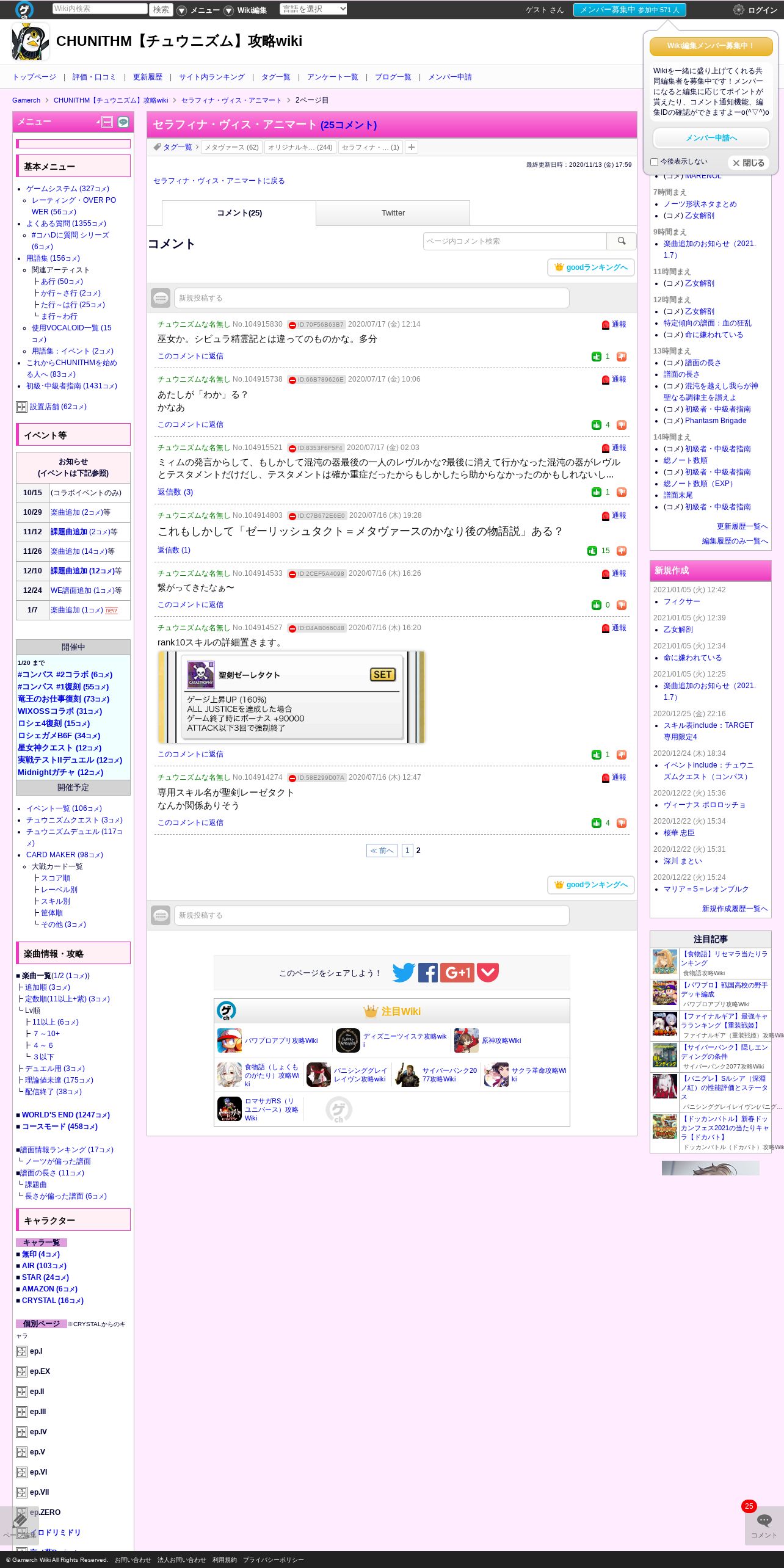Click the ページ編集 pencil icon
Image resolution: width=784 pixels, height=1568 pixels.
[20, 1520]
